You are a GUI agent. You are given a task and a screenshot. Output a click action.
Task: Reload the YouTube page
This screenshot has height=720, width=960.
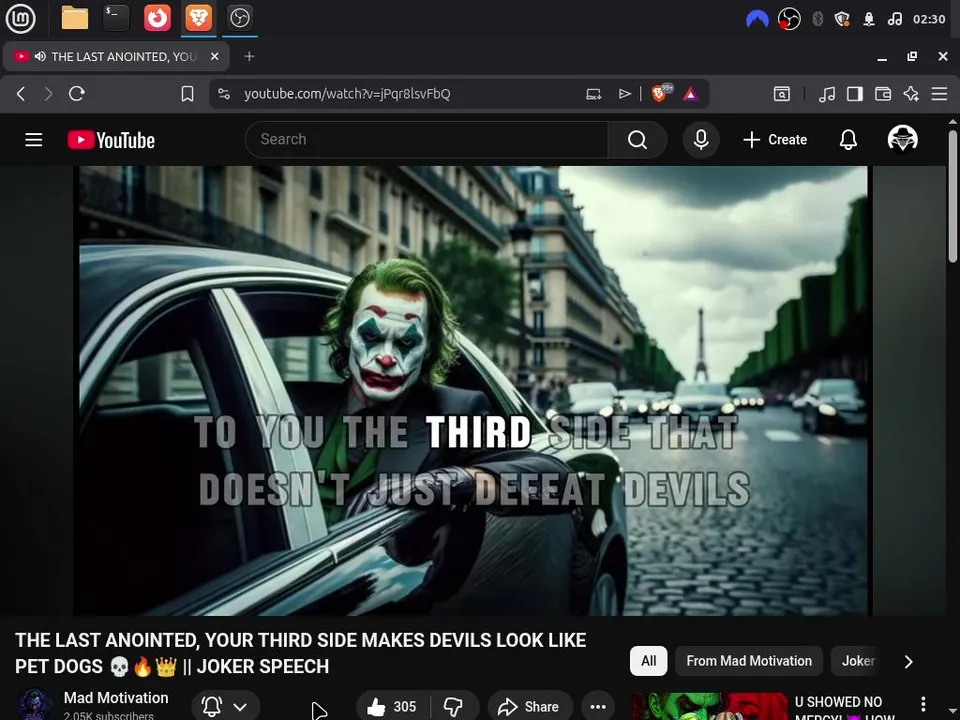(x=77, y=94)
